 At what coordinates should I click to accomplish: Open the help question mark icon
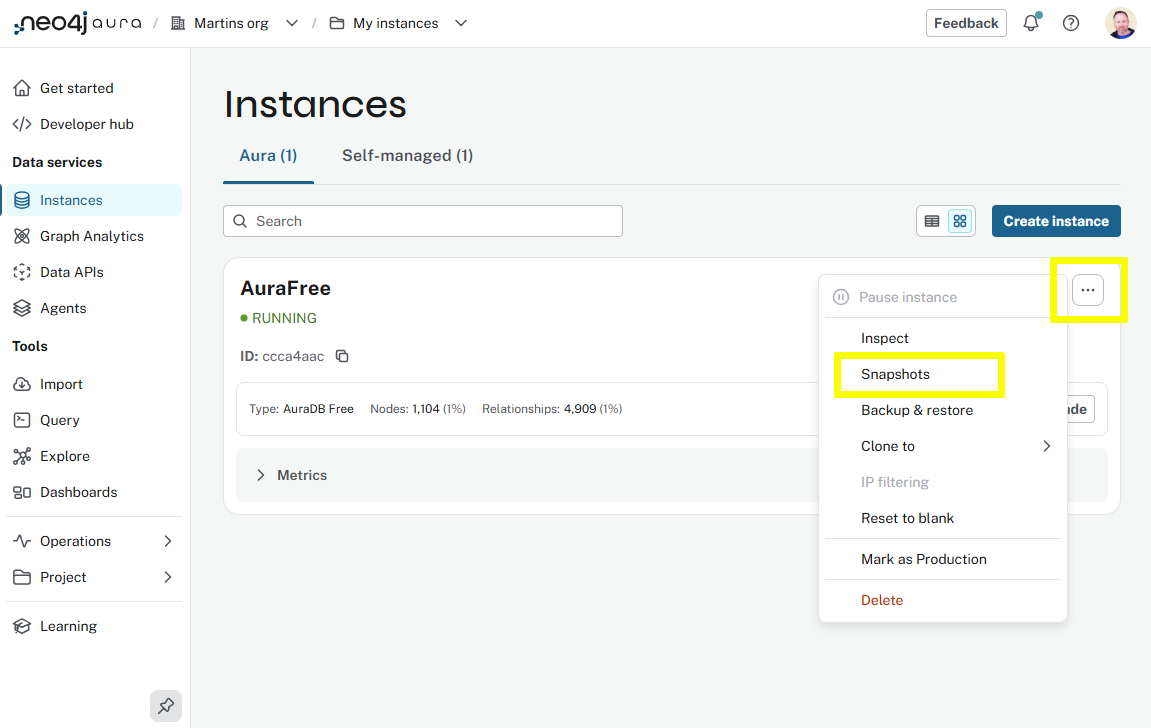(x=1071, y=23)
